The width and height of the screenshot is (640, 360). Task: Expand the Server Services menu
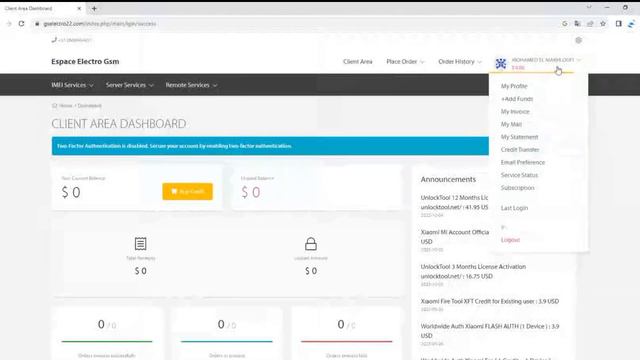tap(129, 85)
